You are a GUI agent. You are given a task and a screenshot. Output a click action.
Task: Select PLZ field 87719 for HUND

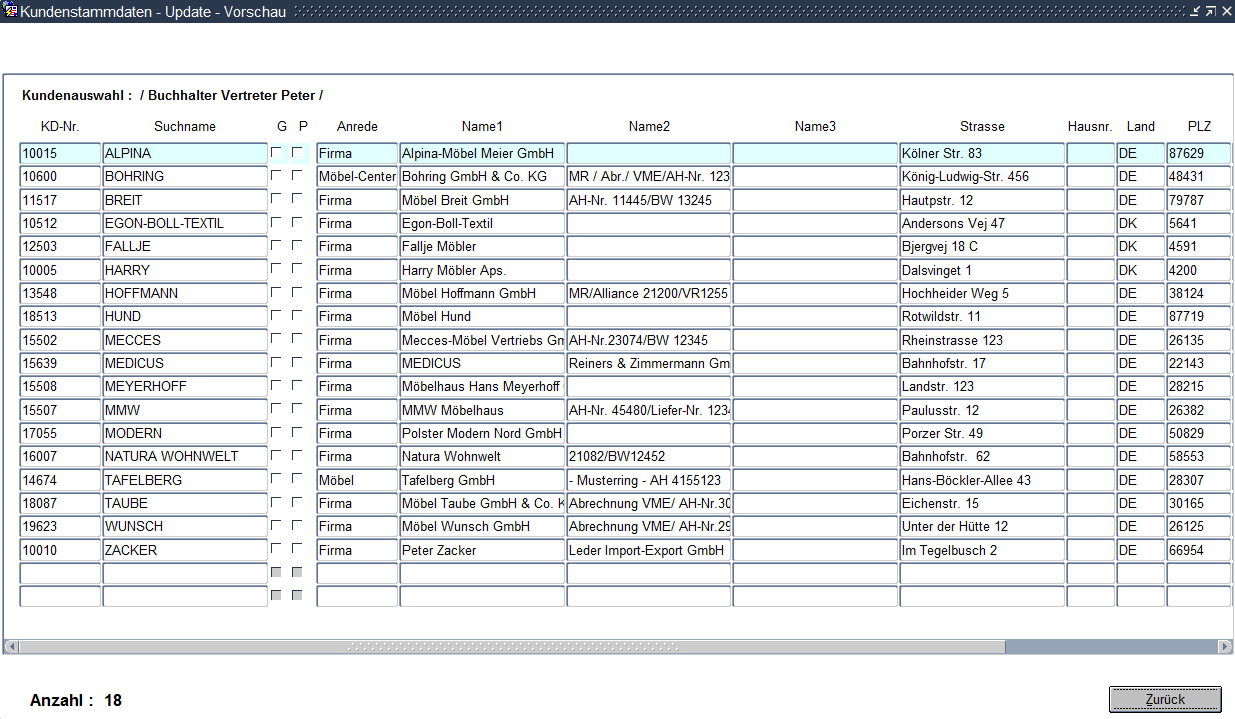tap(1197, 317)
